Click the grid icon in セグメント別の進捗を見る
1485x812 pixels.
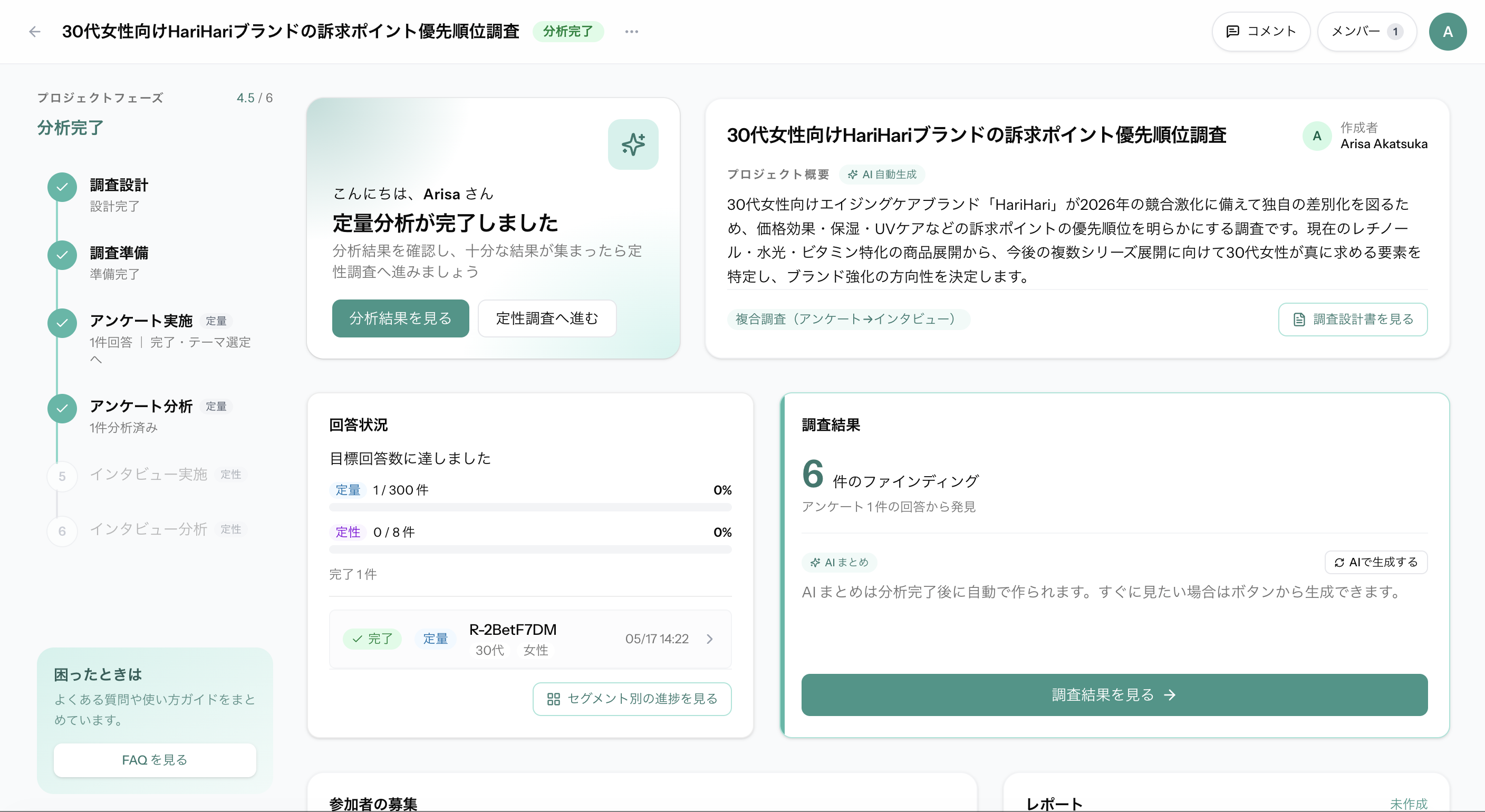click(553, 699)
